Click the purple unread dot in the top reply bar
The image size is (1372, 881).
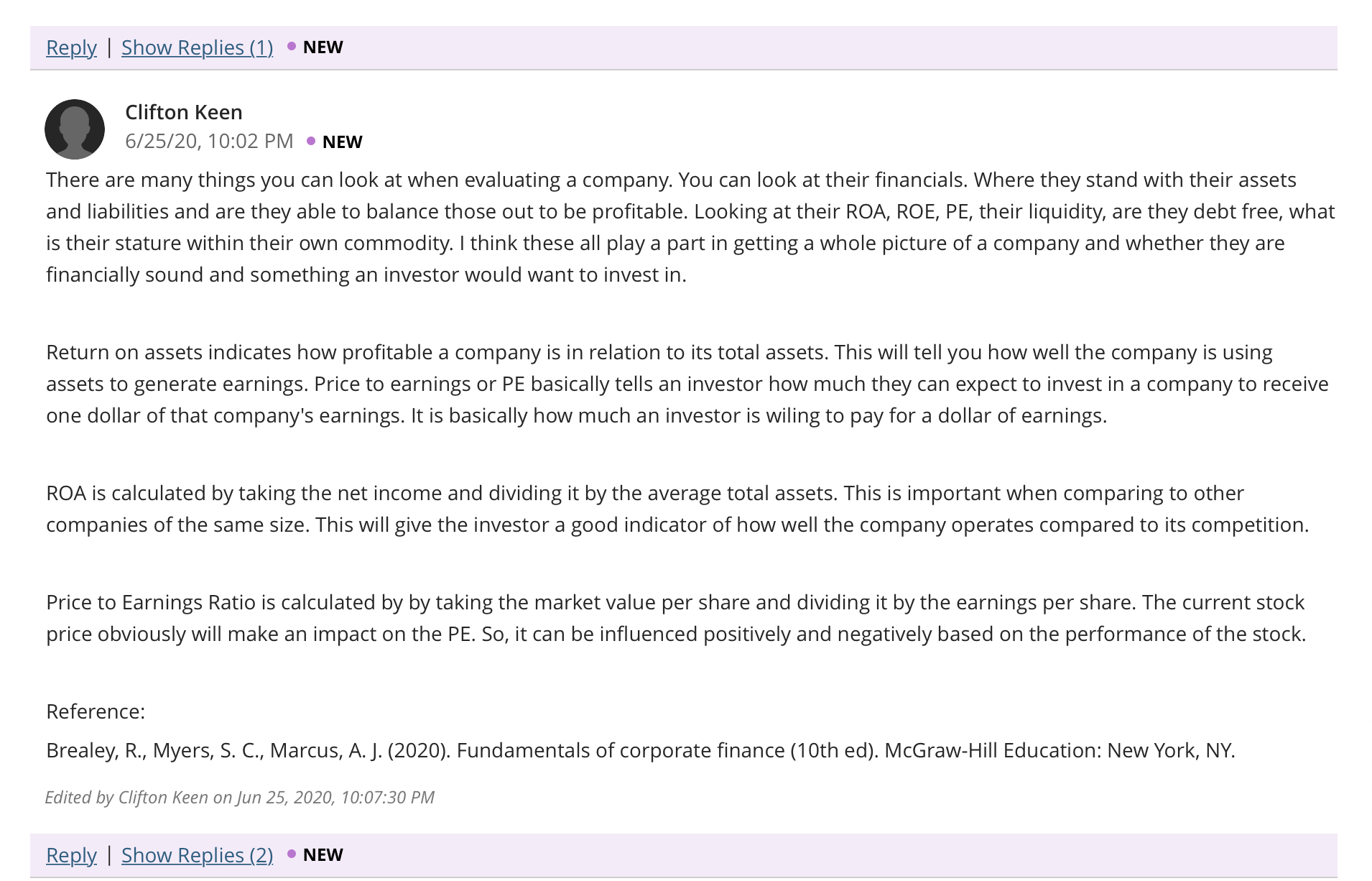tap(292, 46)
